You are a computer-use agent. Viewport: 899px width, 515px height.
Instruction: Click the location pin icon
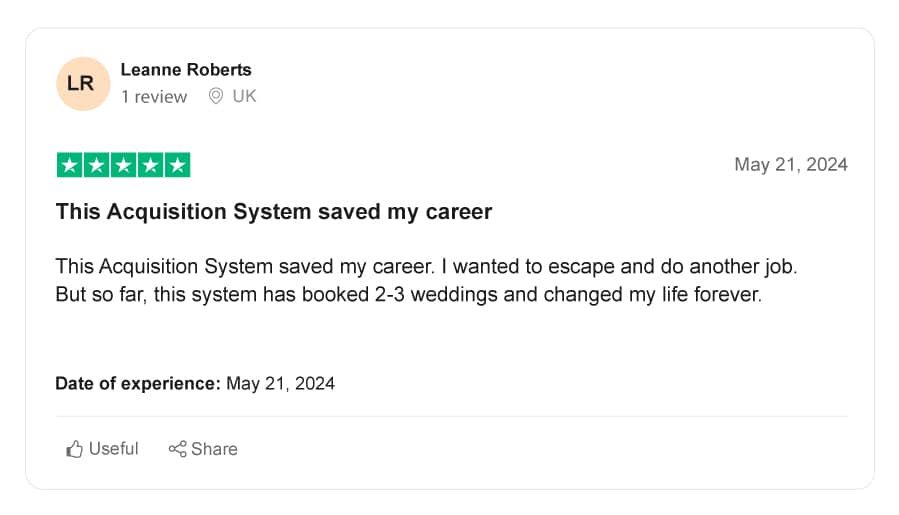tap(216, 96)
